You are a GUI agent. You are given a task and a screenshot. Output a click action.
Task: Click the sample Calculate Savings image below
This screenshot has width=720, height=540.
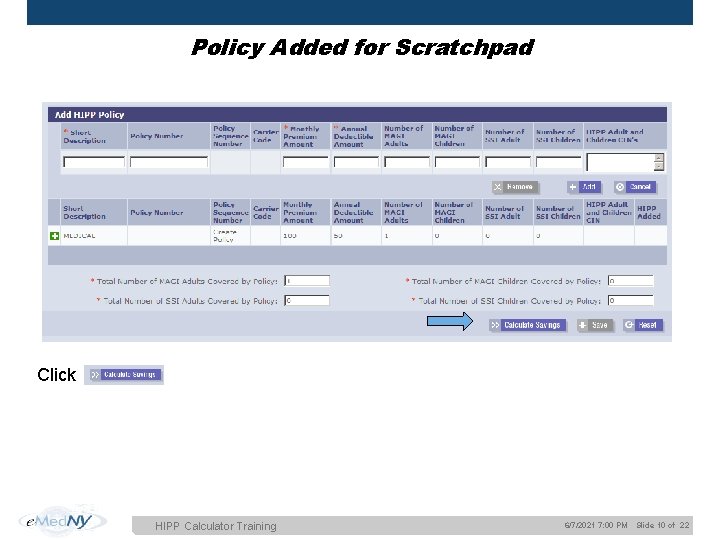124,375
